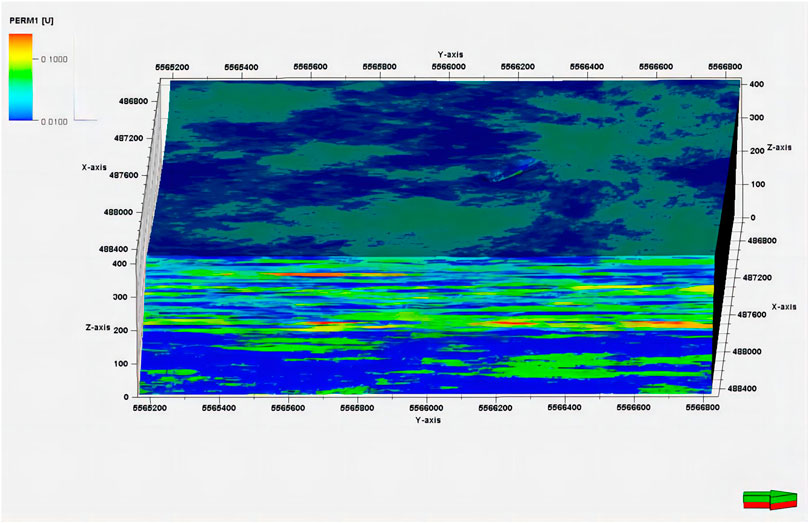Viewport: 809px width, 523px height.
Task: Click tick 487200 on the right X-axis
Action: (x=757, y=277)
